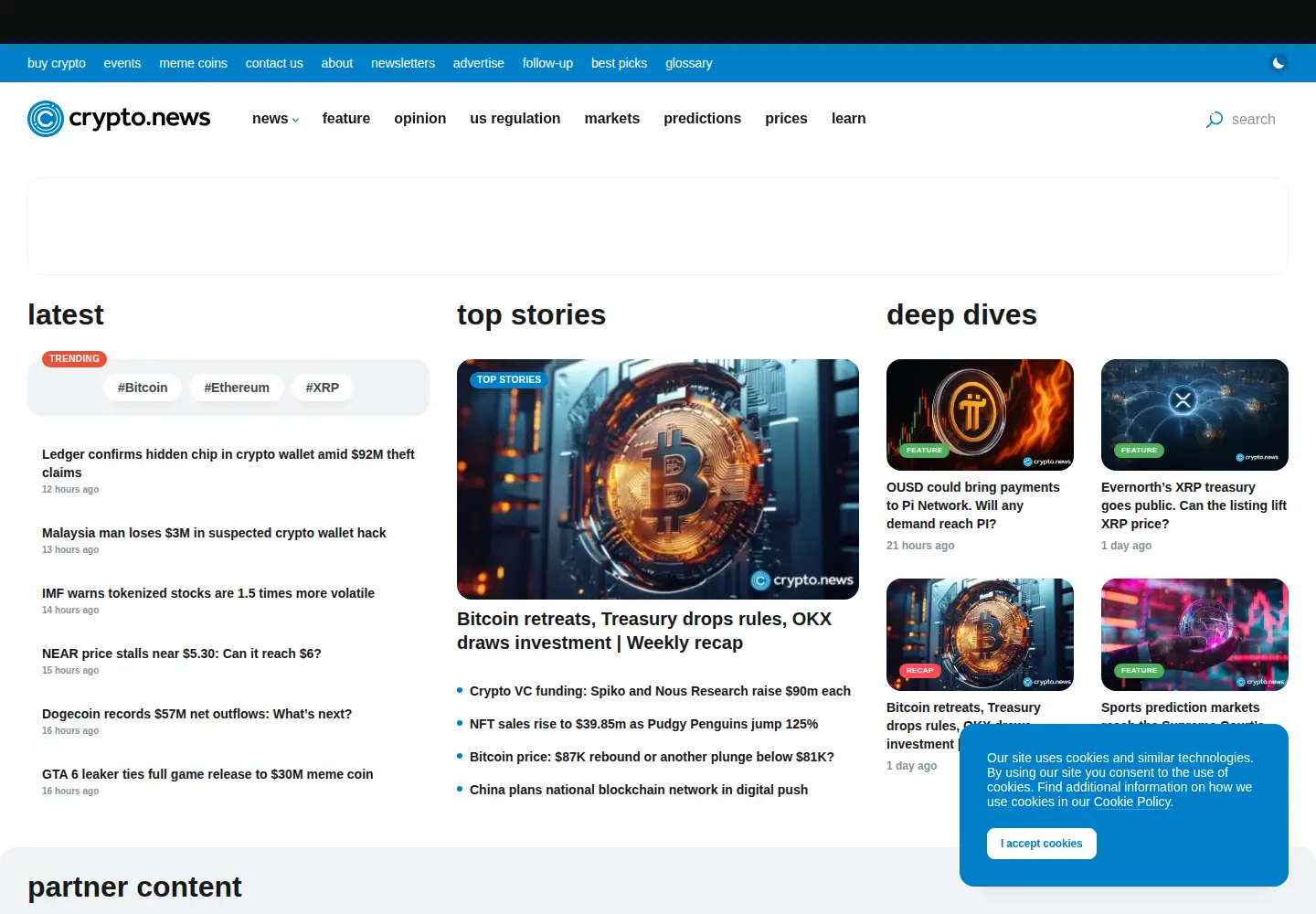Open the predictions section
The width and height of the screenshot is (1316, 914).
coord(703,119)
